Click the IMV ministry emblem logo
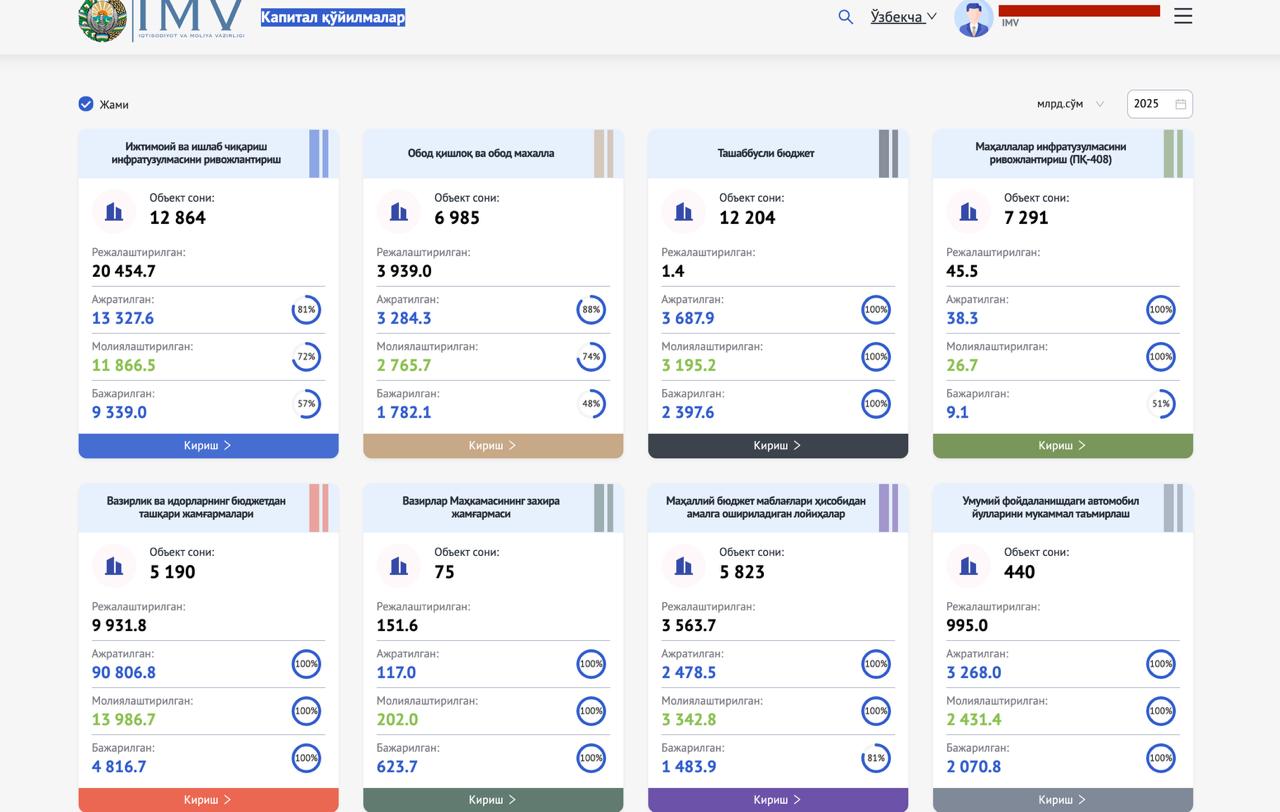Image resolution: width=1280 pixels, height=812 pixels. coord(102,18)
